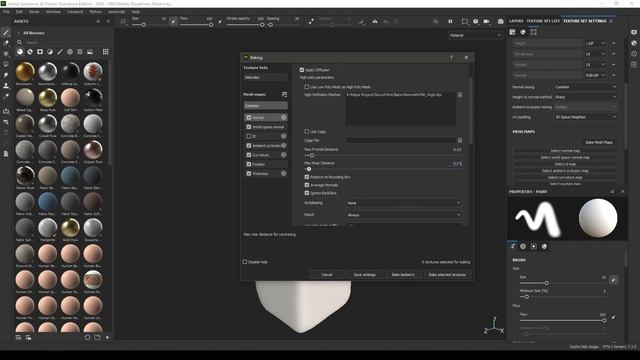The image size is (640, 360).
Task: Filter assets by Environment image icon
Action: pyautogui.click(x=90, y=52)
